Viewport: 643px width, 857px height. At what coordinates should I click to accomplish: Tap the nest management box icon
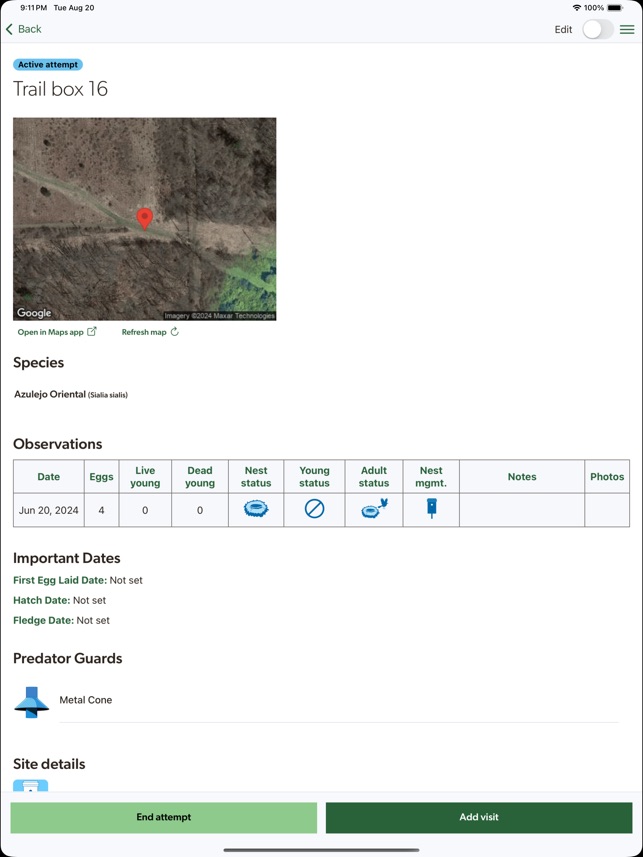(x=431, y=509)
